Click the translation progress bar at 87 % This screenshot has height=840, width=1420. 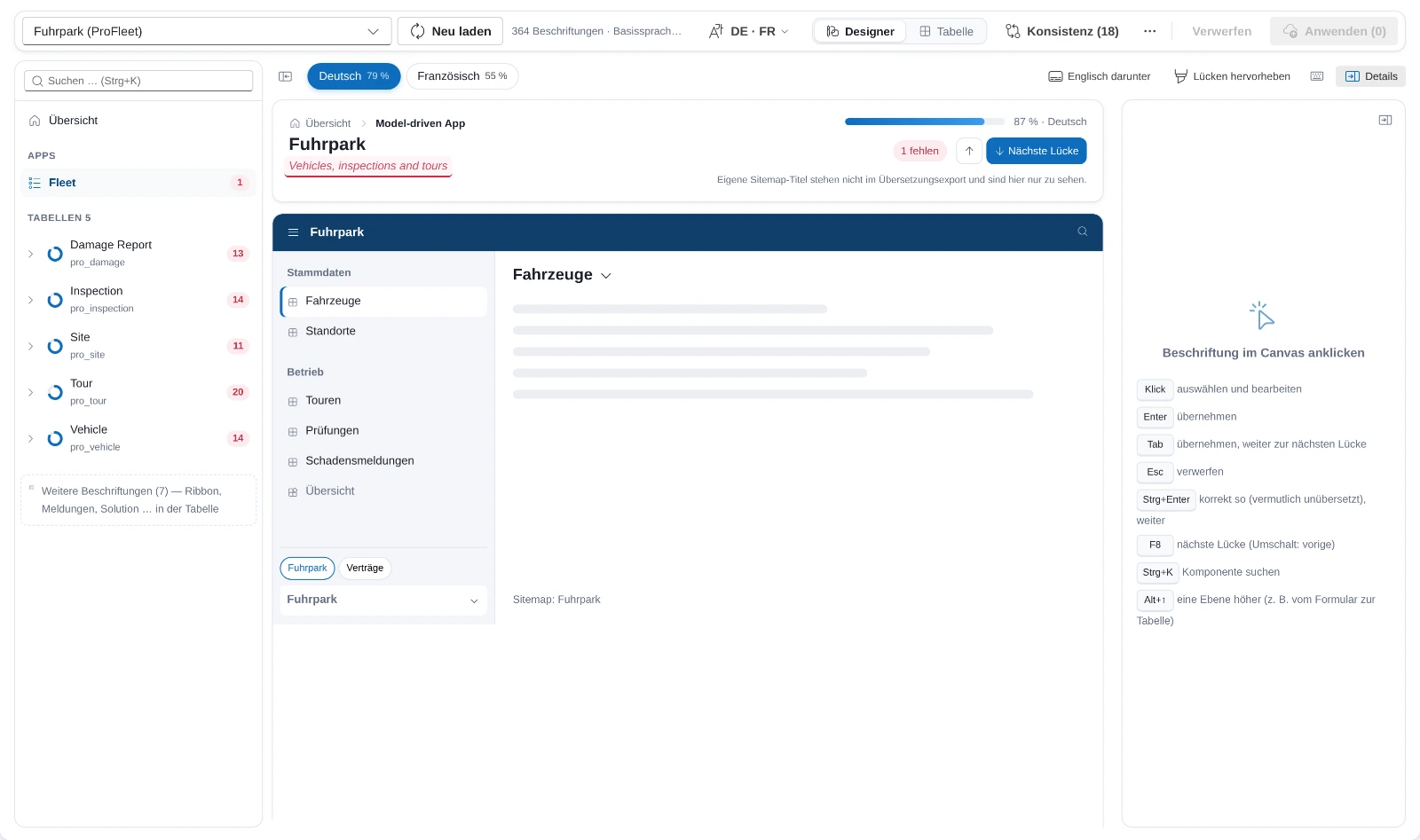pos(924,122)
